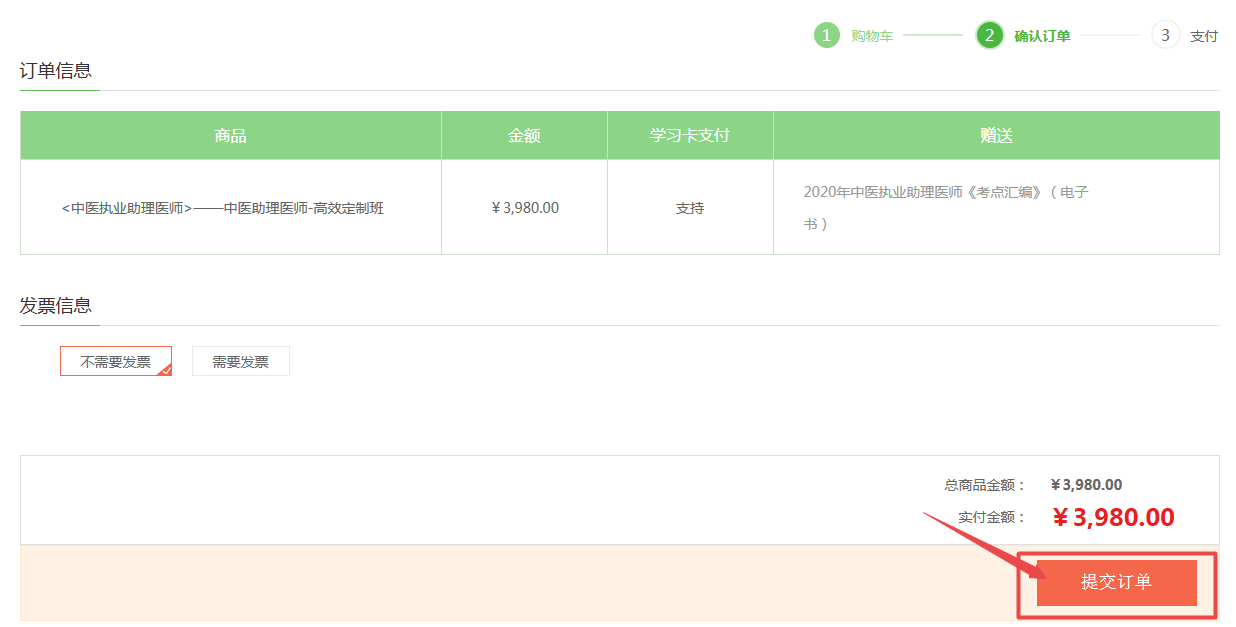
Task: Click the large red 实付金额 amount
Action: point(1113,518)
